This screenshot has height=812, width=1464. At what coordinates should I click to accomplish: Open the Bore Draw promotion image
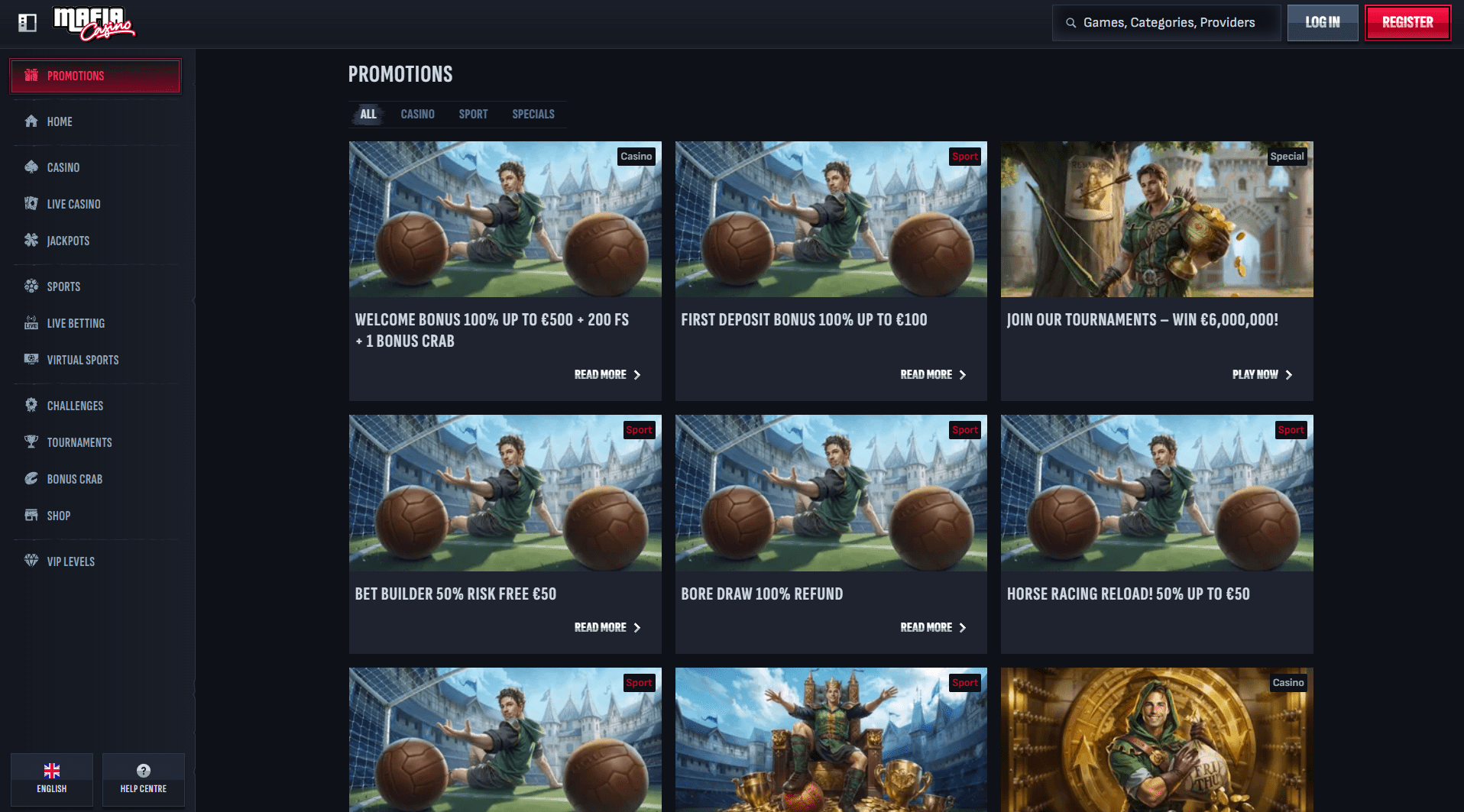pyautogui.click(x=831, y=493)
